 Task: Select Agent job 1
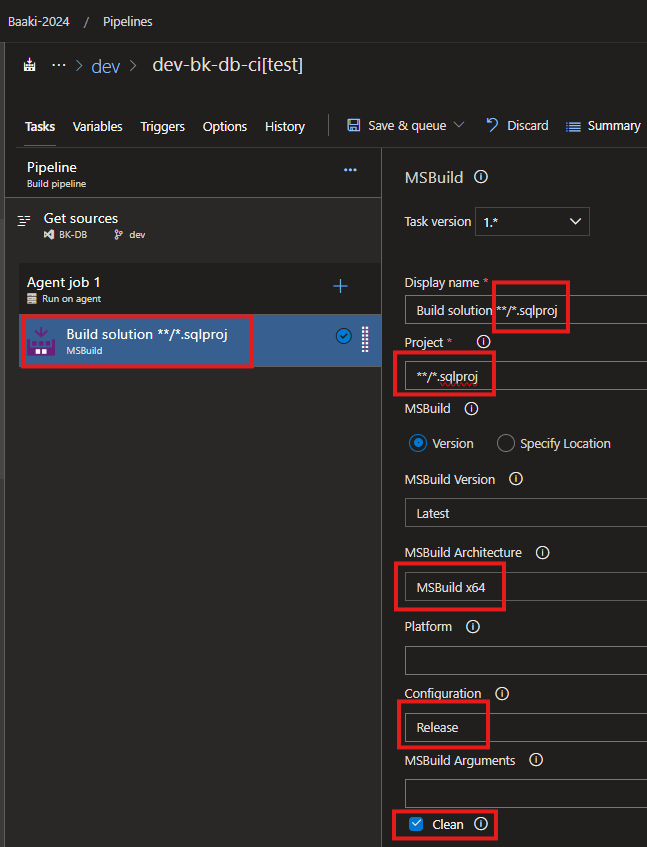tap(200, 289)
